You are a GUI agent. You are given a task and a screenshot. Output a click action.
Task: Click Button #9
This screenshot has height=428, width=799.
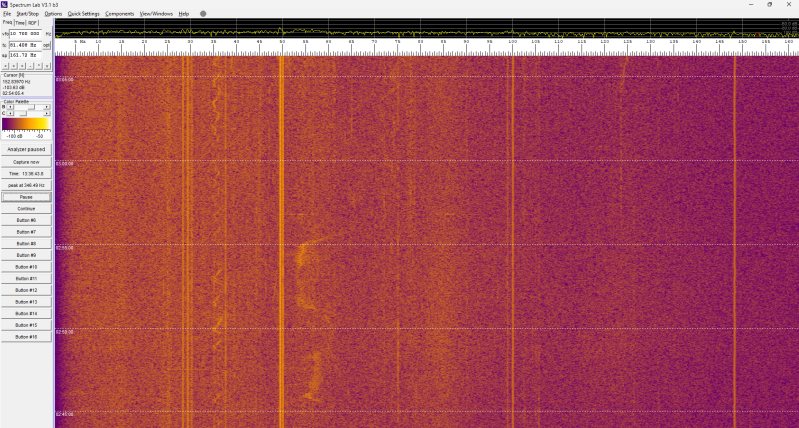click(x=26, y=255)
